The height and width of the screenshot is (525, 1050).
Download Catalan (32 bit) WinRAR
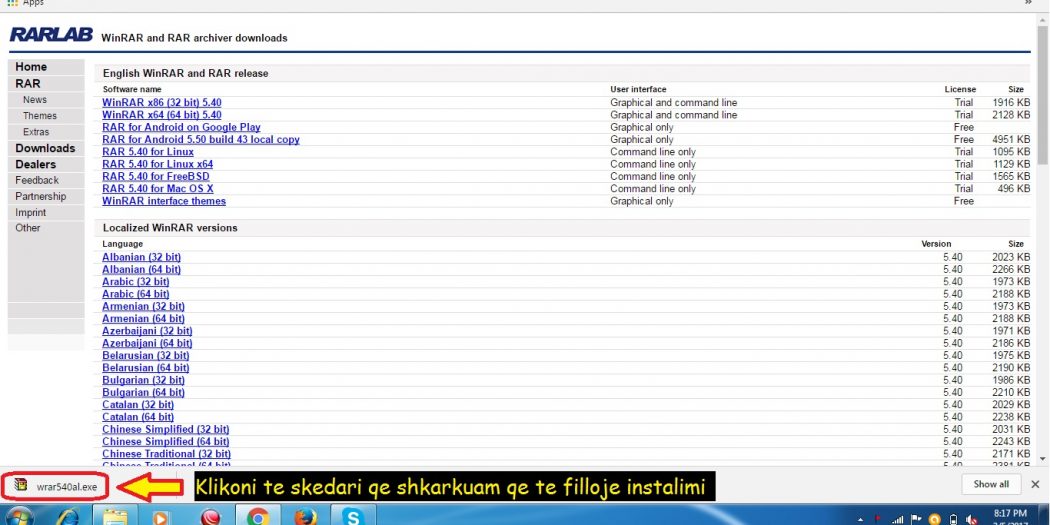pyautogui.click(x=138, y=404)
